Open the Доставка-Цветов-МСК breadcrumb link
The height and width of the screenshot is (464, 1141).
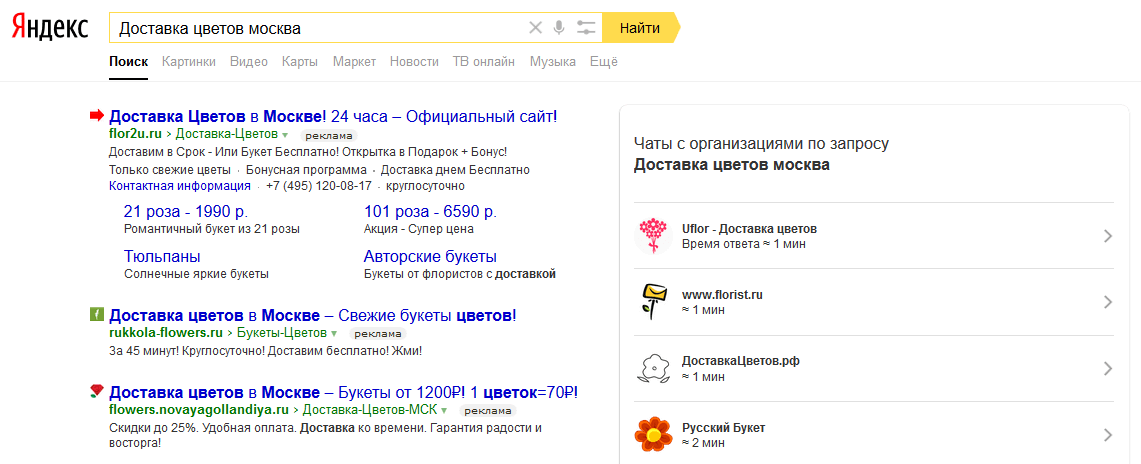coord(370,409)
